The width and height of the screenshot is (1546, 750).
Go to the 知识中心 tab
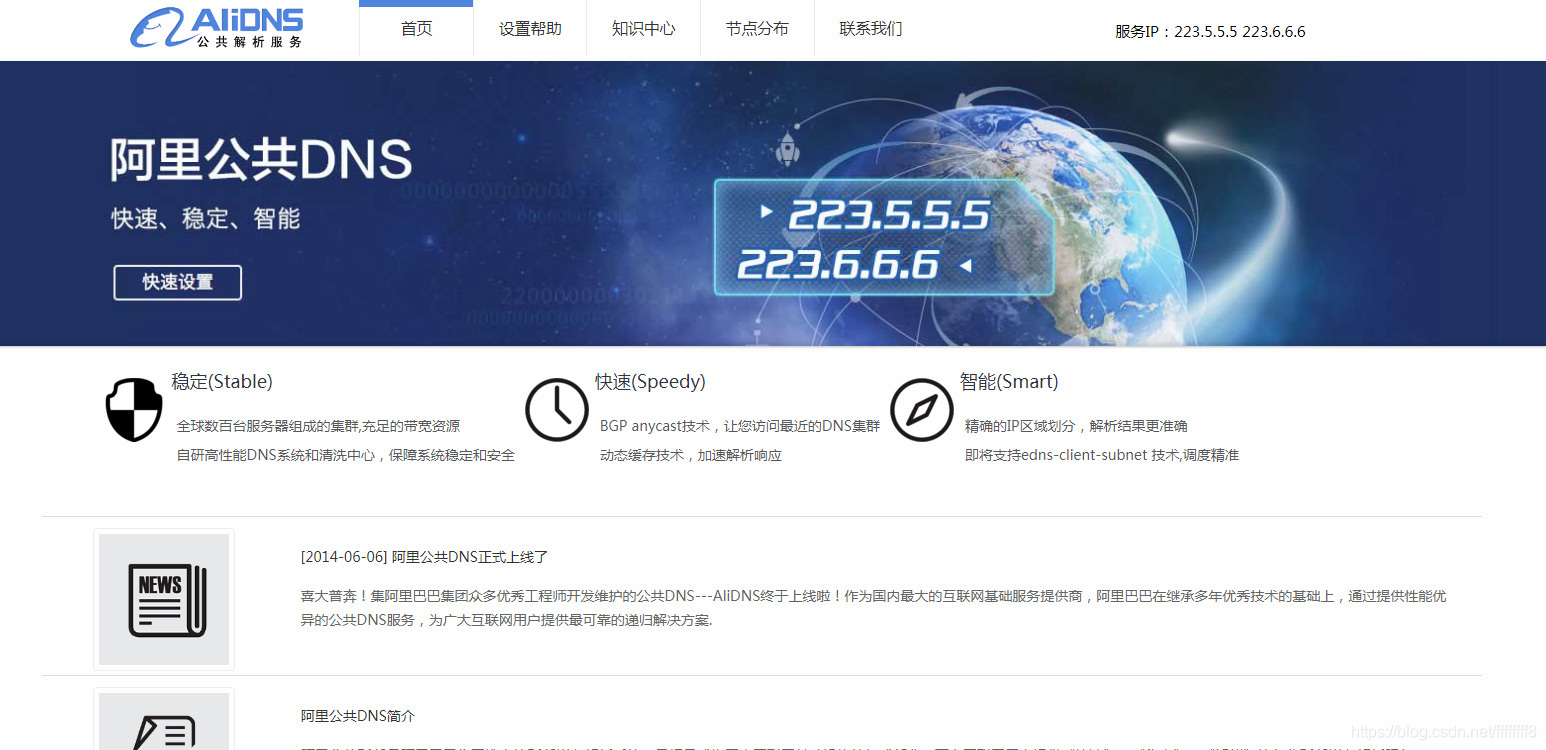(643, 29)
